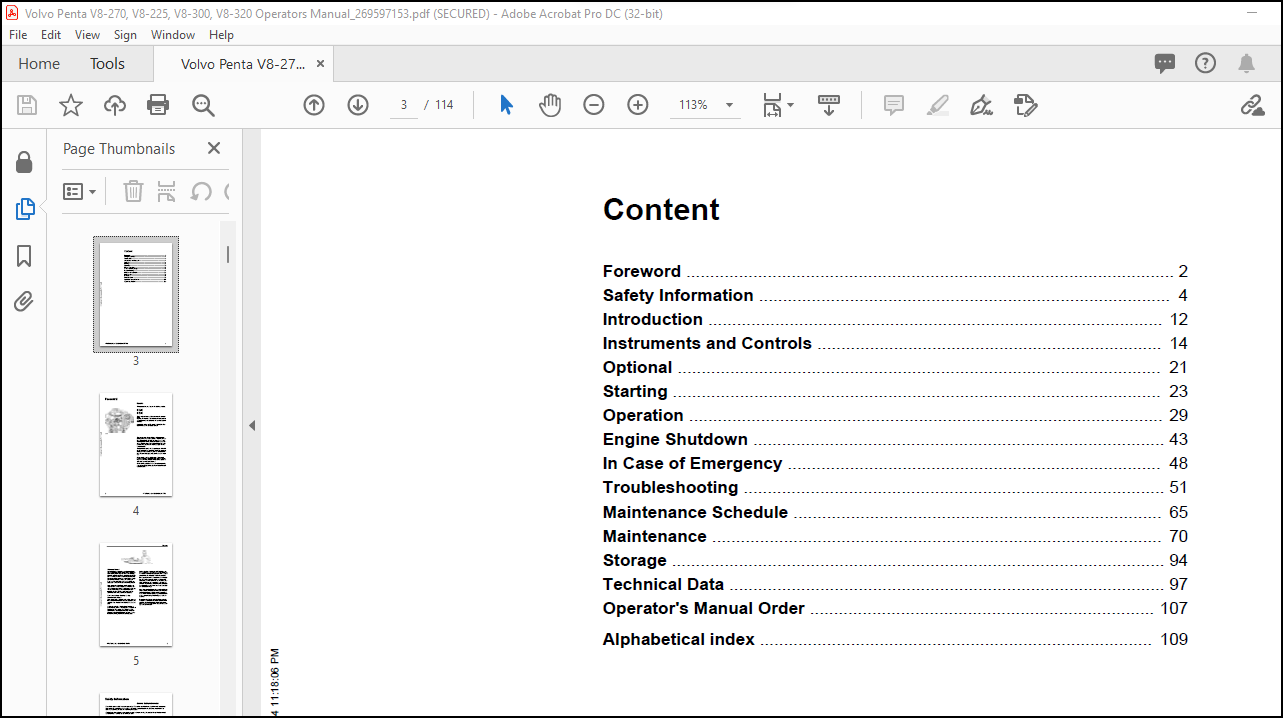Screen dimensions: 1283x718
Task: Click the insert pages icon in thumbnails toolbar
Action: coord(166,191)
